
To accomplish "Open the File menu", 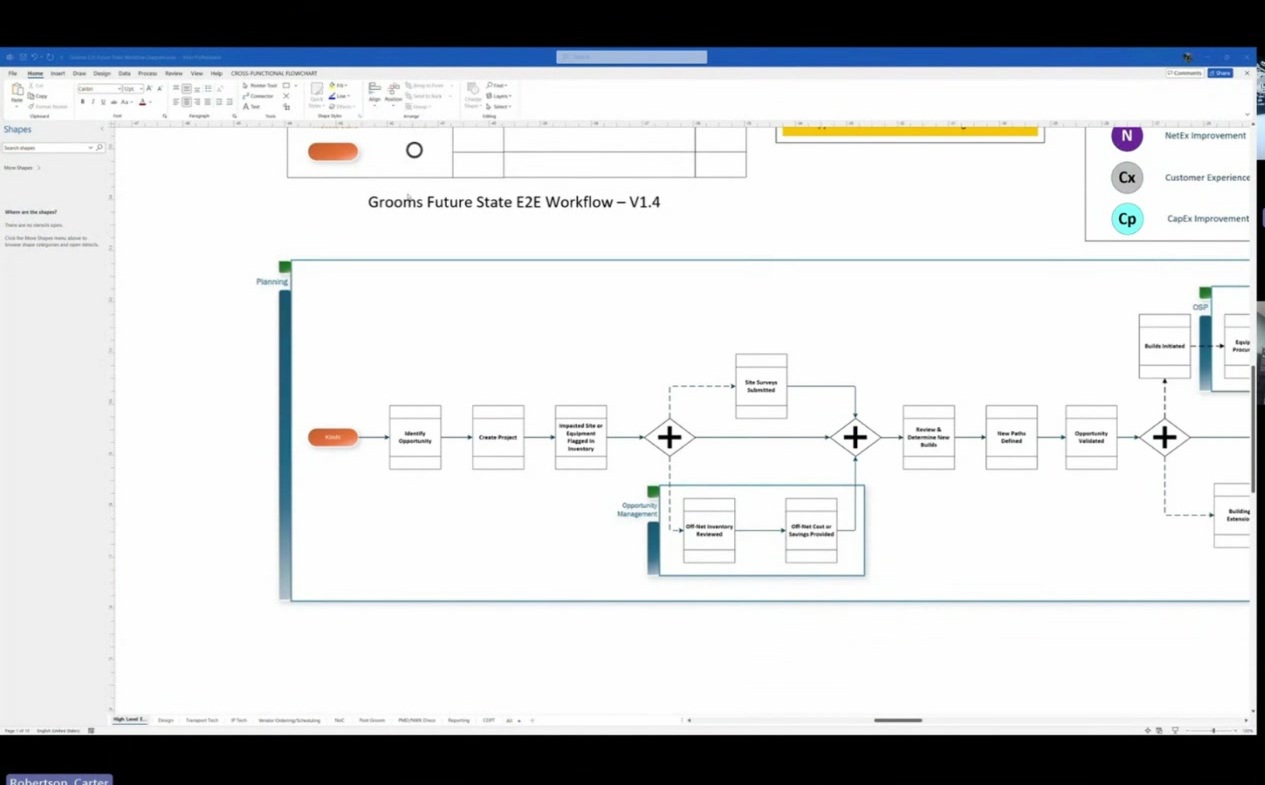I will tap(12, 73).
